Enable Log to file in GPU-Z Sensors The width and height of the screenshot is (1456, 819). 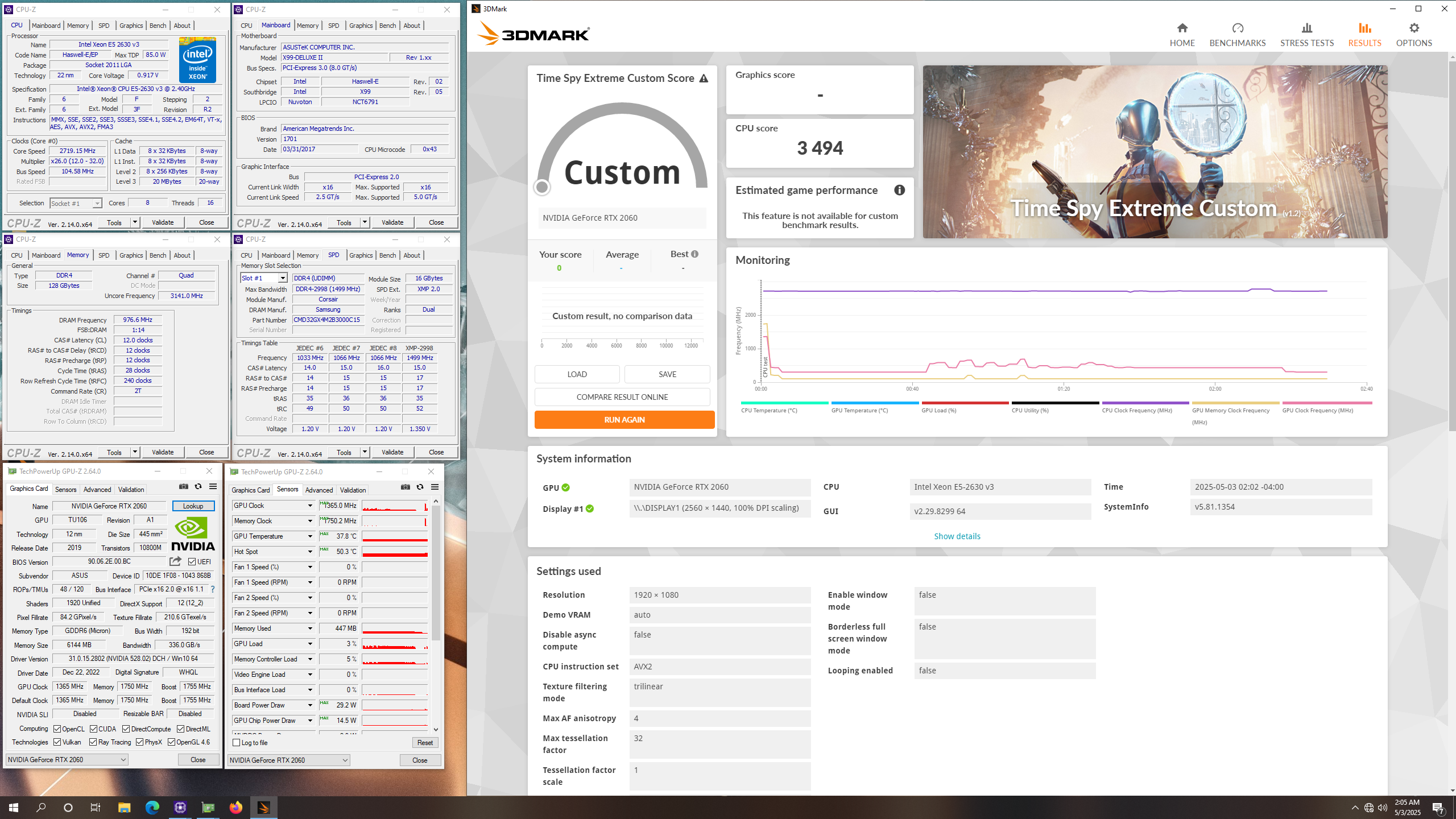click(237, 743)
